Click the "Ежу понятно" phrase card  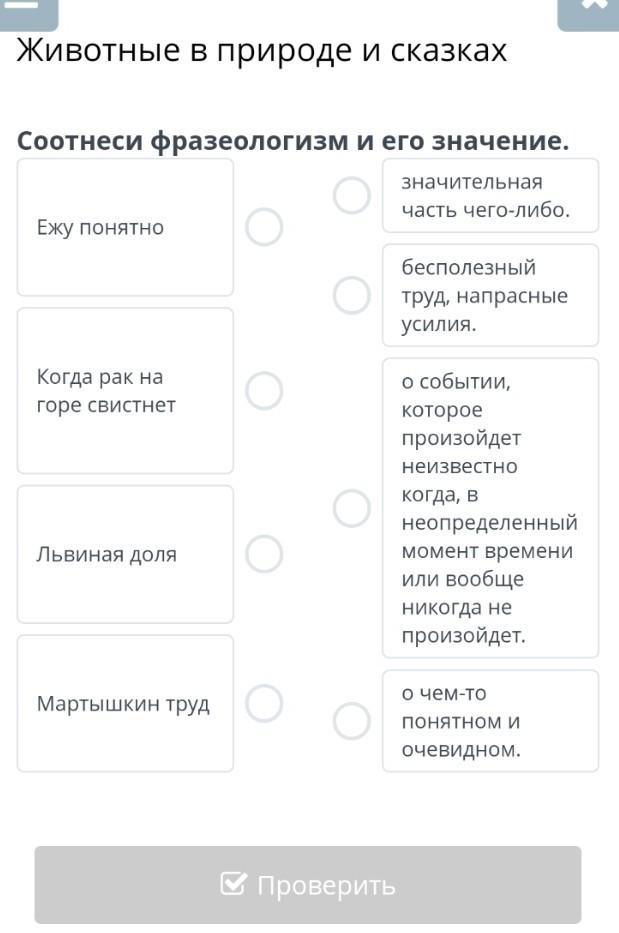coord(125,227)
